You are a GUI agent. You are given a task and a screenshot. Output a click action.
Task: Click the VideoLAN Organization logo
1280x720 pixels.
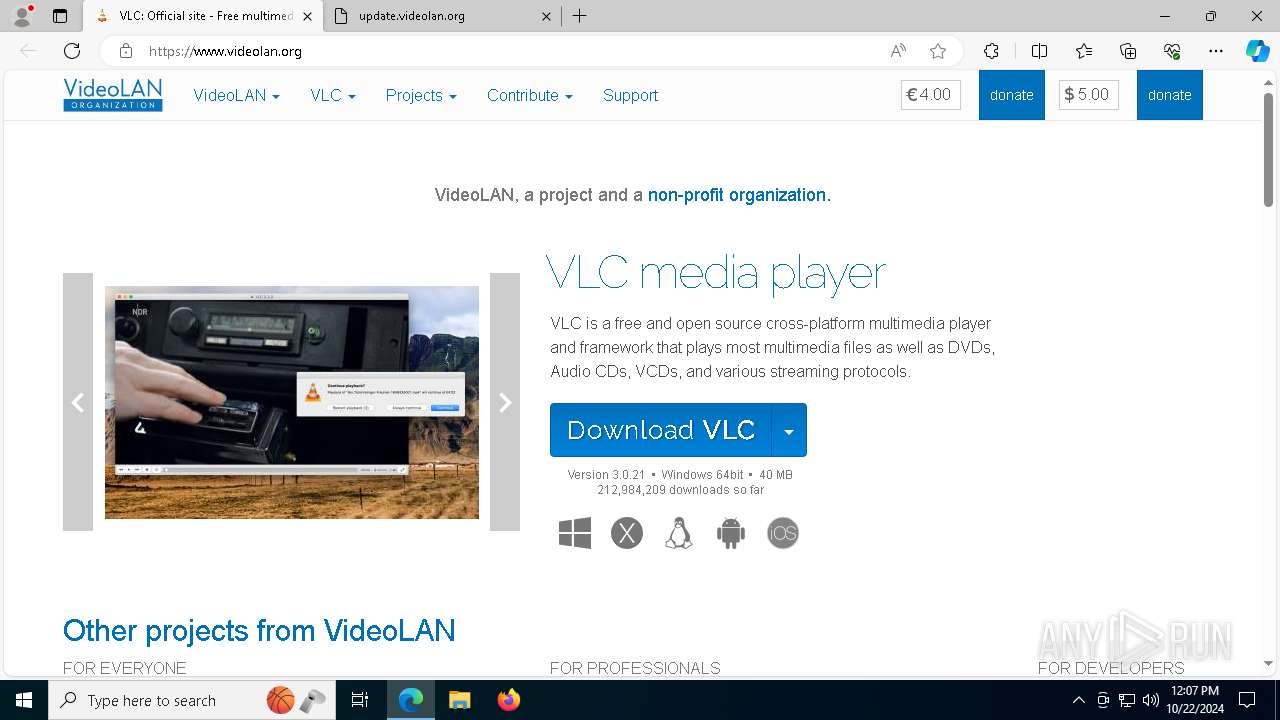(x=113, y=95)
